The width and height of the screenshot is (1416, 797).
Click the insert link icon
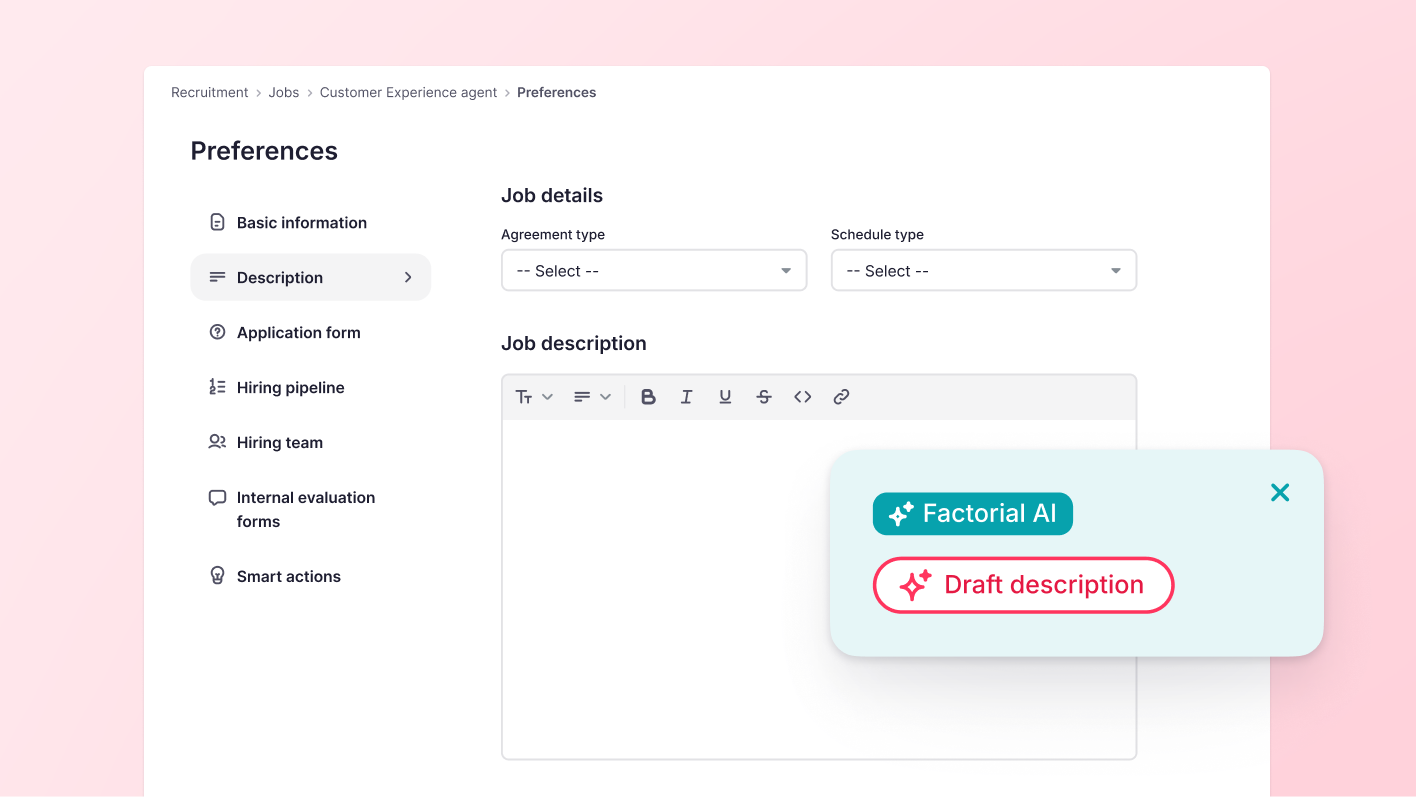(841, 397)
